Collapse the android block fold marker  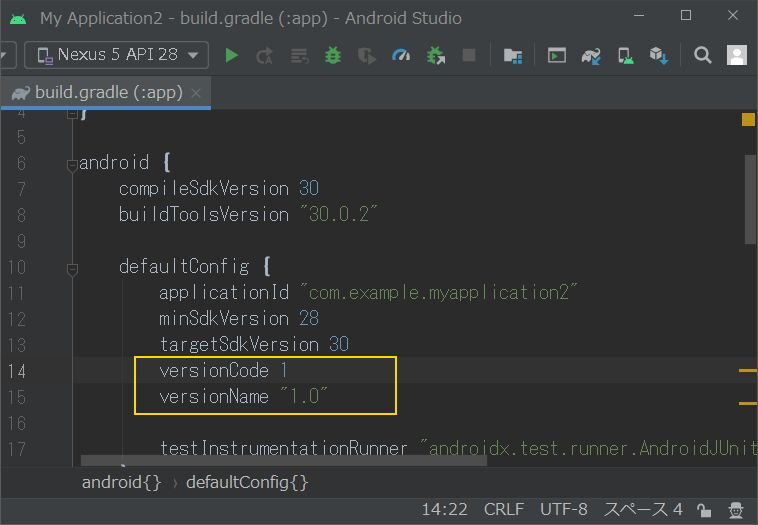[x=72, y=165]
